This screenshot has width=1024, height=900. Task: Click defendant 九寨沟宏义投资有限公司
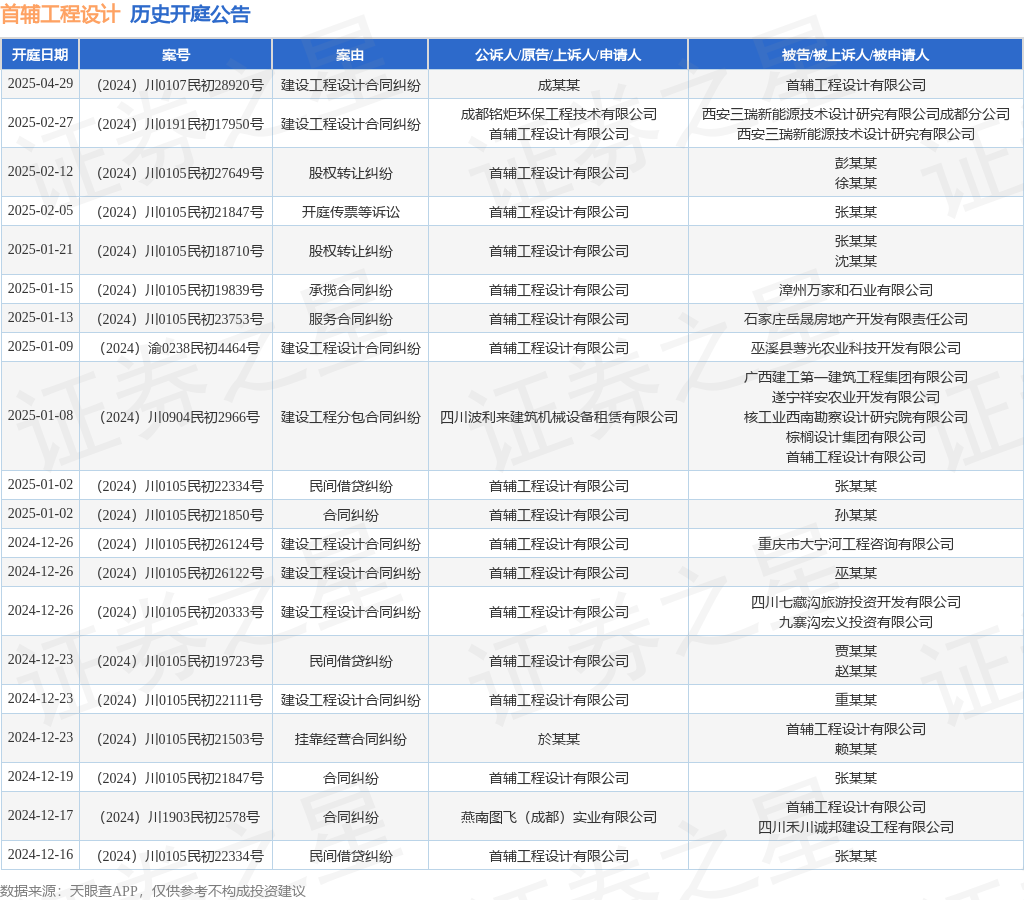[x=856, y=622]
